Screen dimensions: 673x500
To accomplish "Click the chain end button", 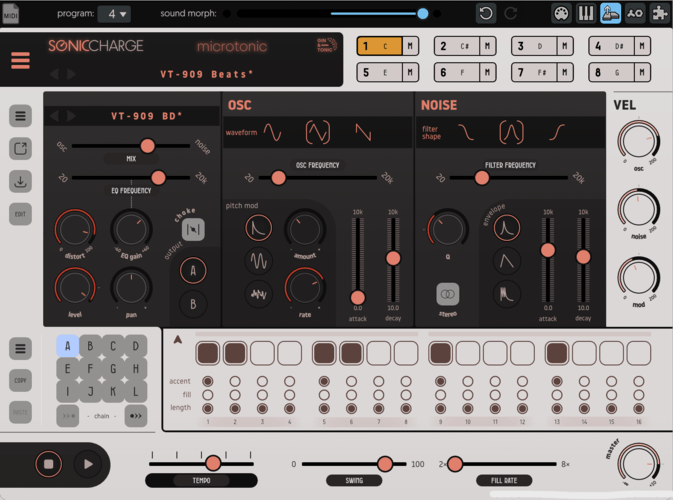I will pos(136,416).
